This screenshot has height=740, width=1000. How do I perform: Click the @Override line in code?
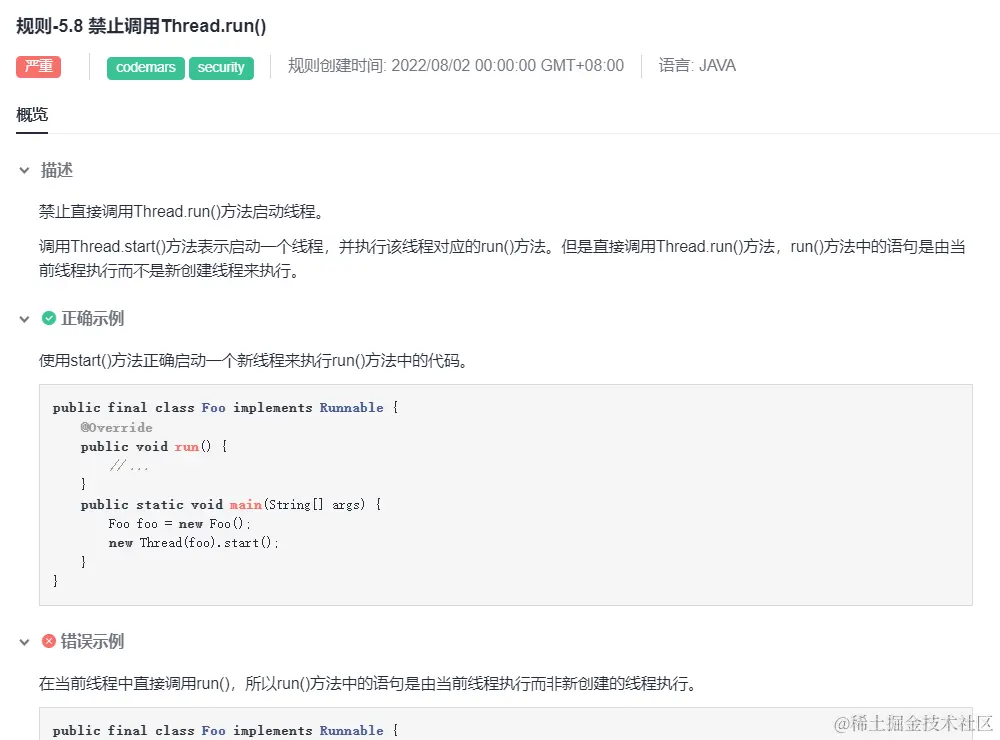point(117,427)
